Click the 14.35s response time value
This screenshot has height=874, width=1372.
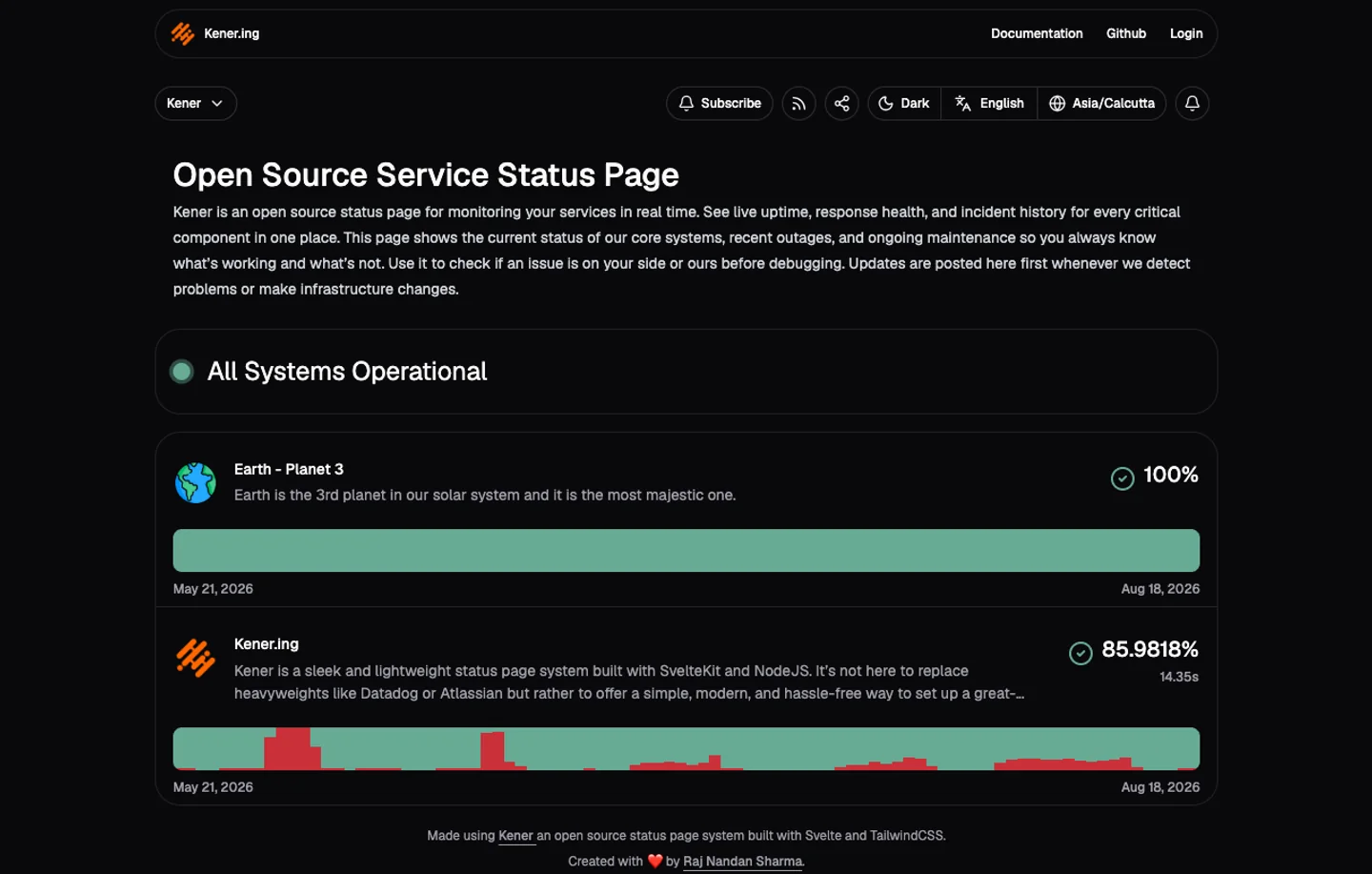pos(1179,677)
